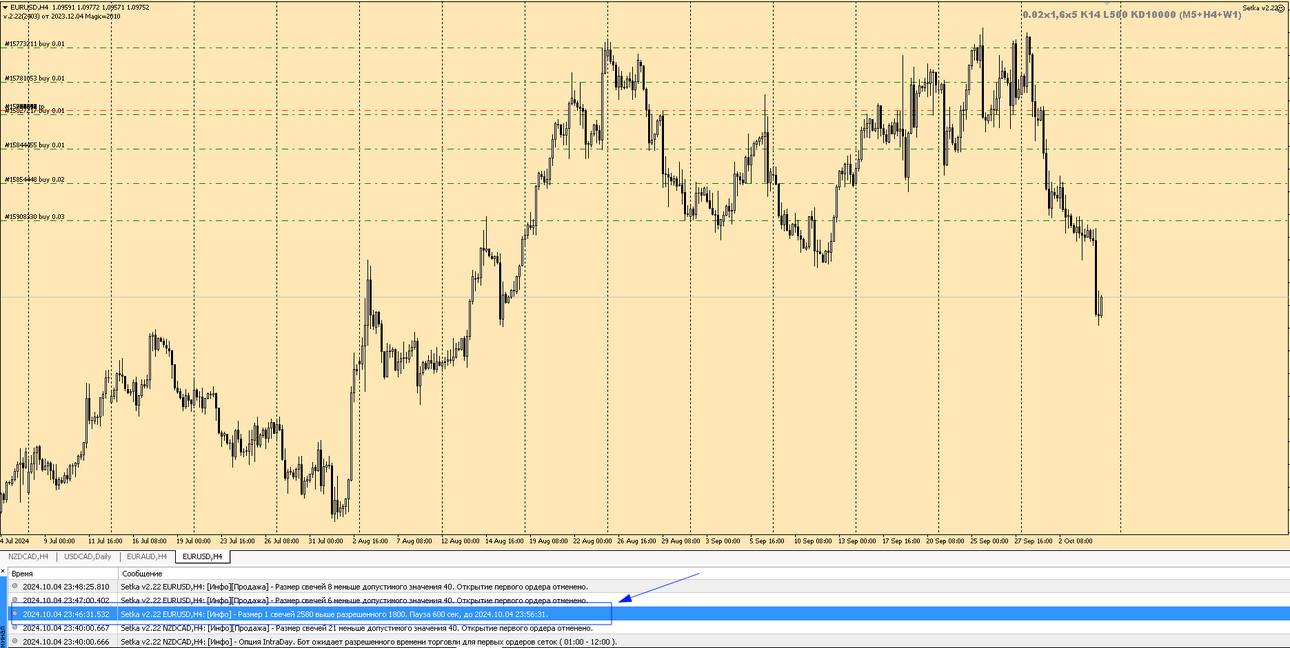Click the triangle arrow before EURUSD,H4 title
This screenshot has width=1290, height=648.
(x=4, y=7)
